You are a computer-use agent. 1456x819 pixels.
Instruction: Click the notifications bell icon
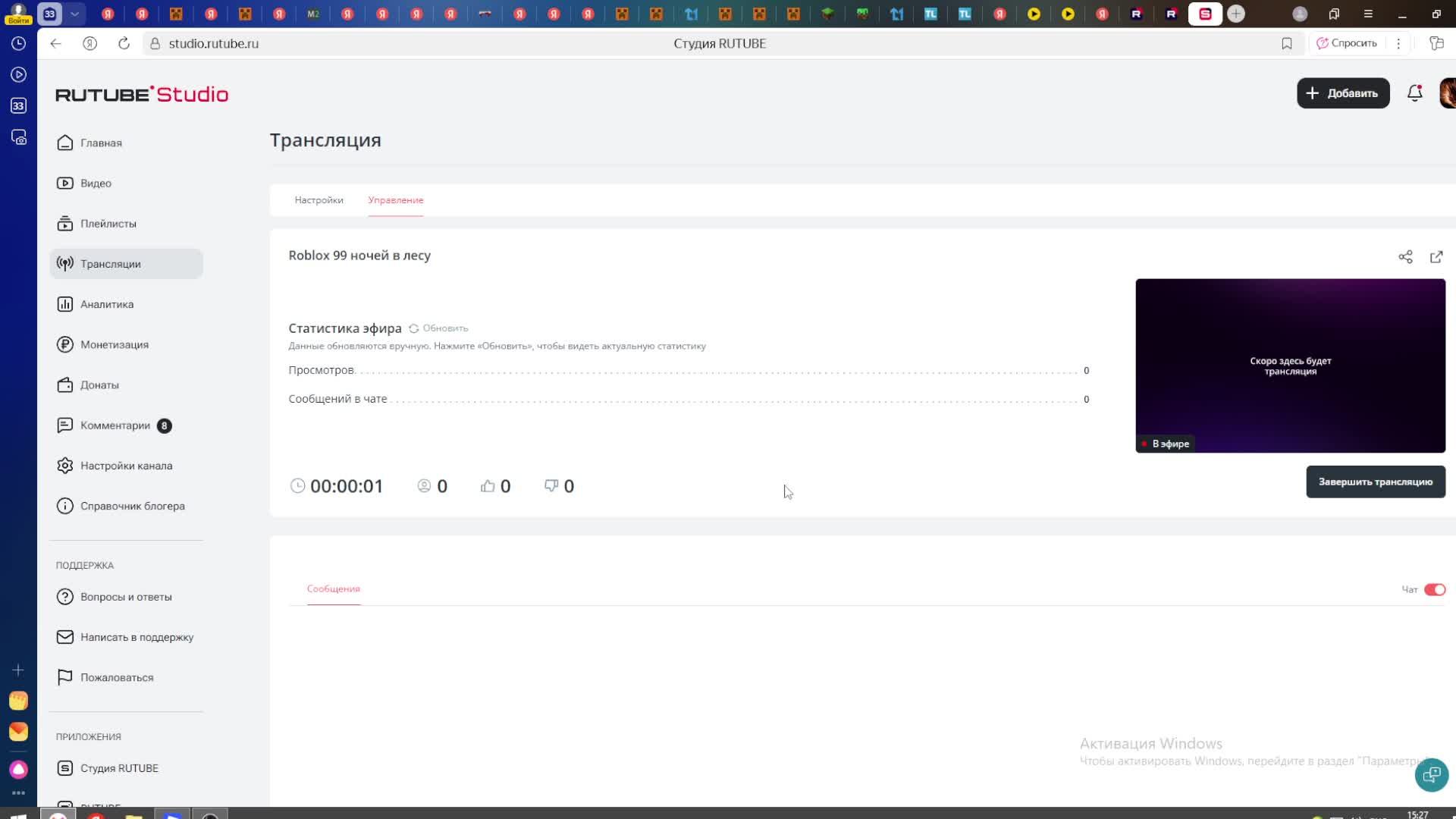tap(1414, 93)
